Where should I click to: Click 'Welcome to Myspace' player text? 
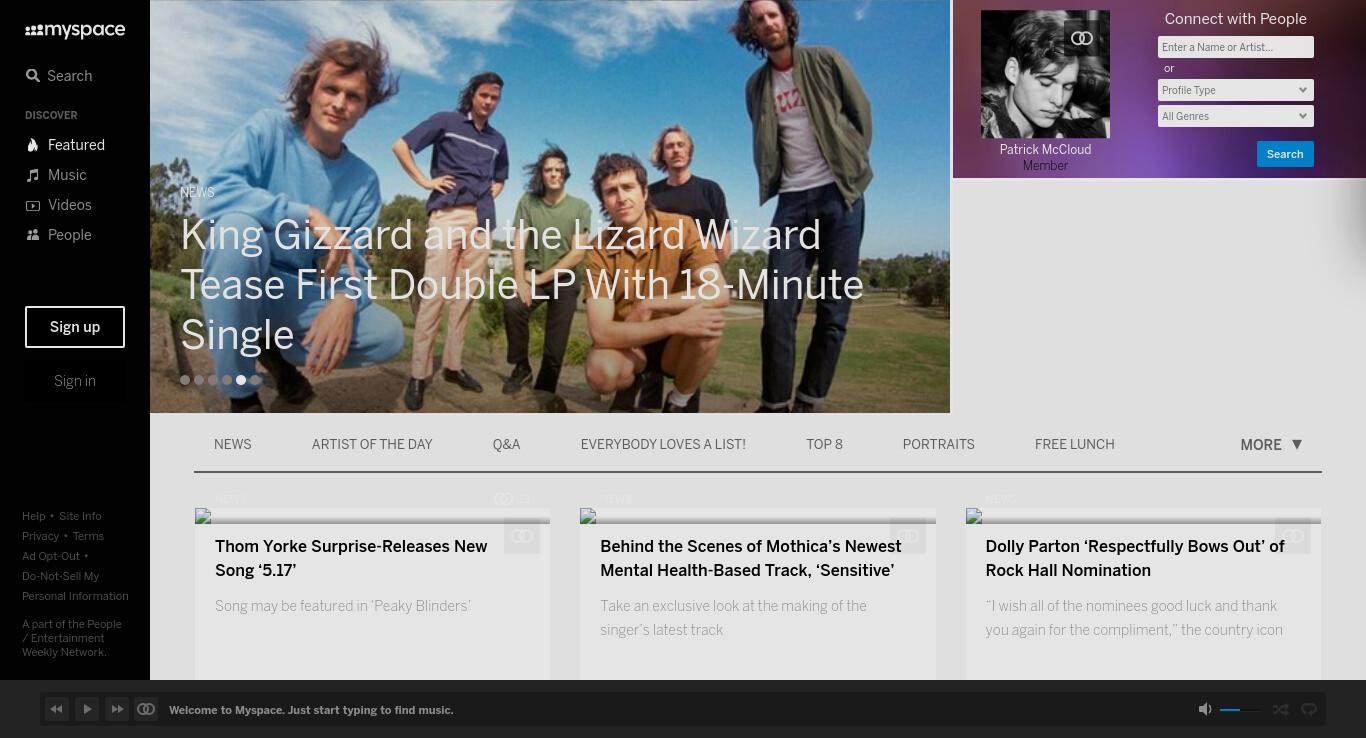(311, 710)
